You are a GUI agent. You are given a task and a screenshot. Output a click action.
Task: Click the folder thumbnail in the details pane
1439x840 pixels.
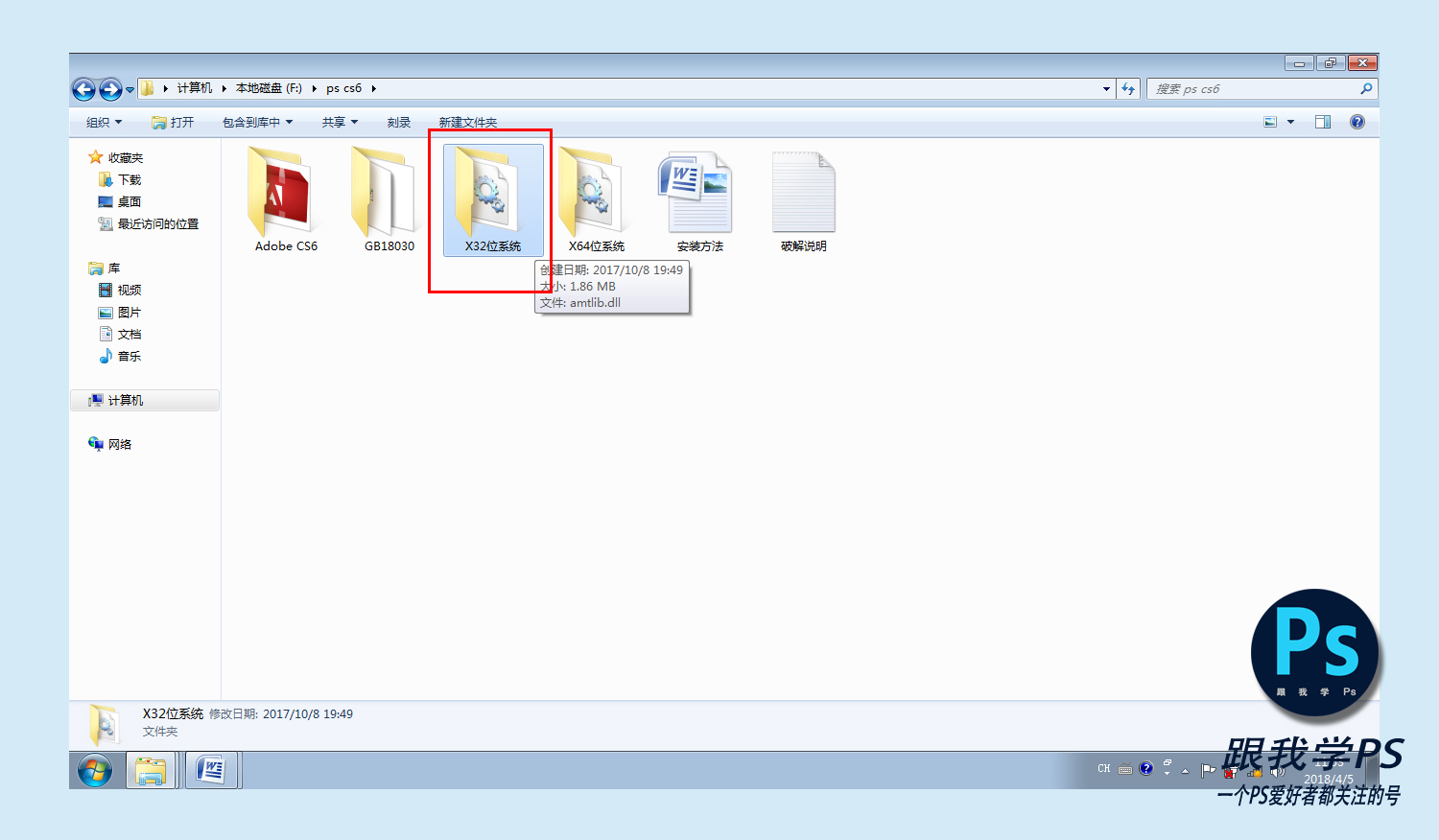(x=104, y=724)
